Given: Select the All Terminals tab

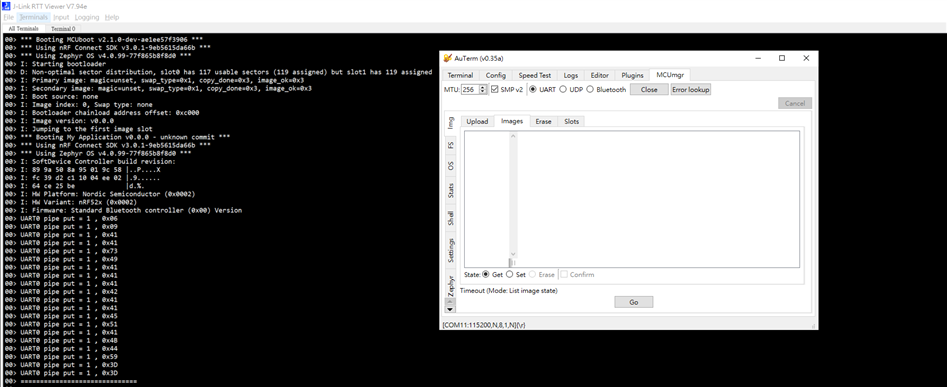Looking at the screenshot, I should (24, 28).
